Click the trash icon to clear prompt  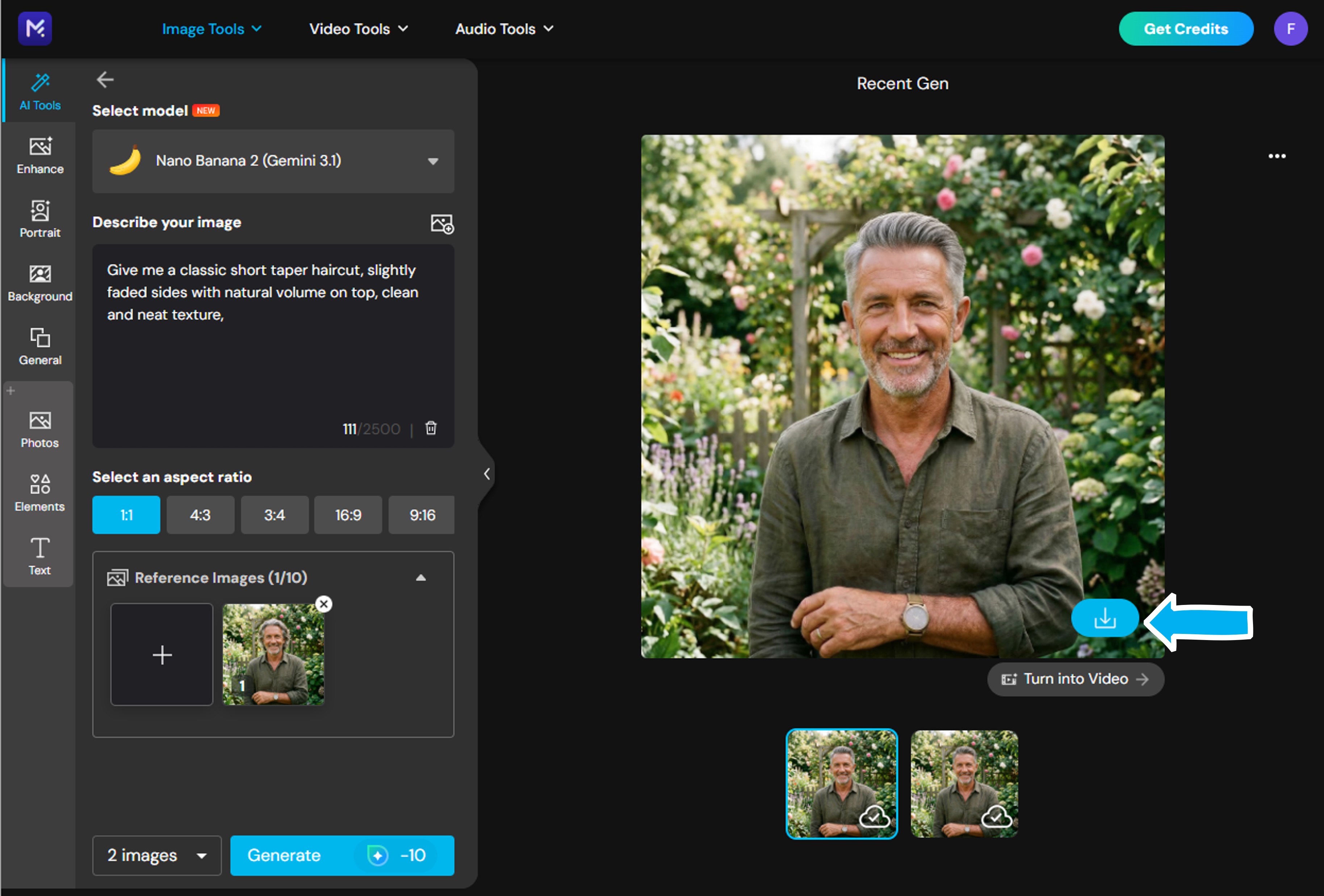[x=431, y=428]
